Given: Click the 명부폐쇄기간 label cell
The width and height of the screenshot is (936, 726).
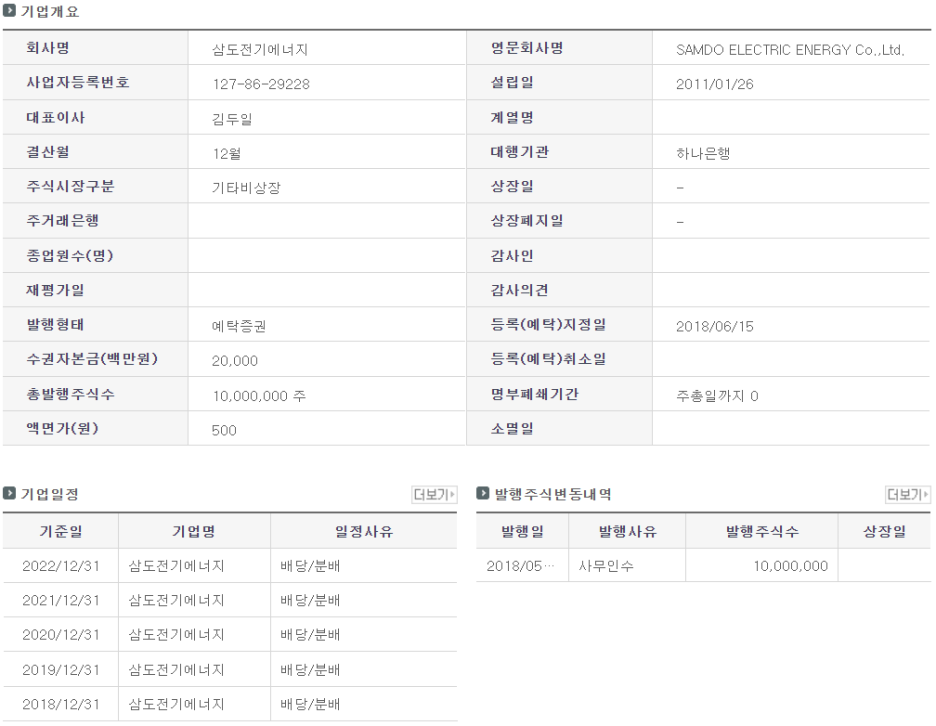Looking at the screenshot, I should (x=559, y=393).
